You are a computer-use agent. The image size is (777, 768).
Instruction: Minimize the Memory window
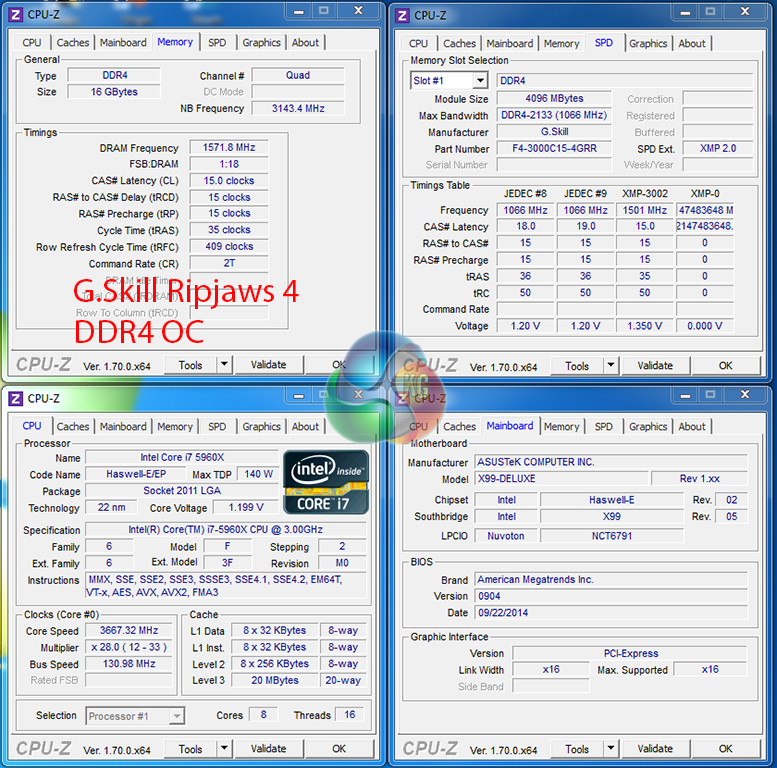(298, 11)
